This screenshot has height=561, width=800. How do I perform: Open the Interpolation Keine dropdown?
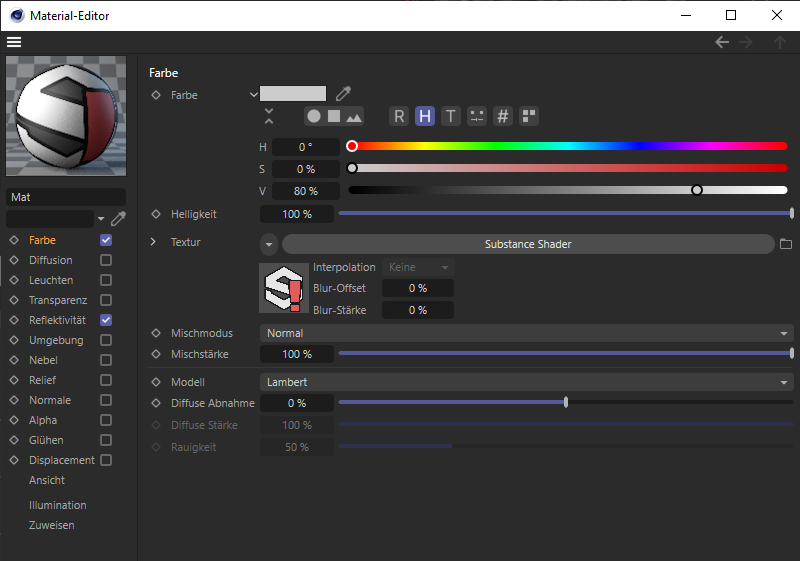(418, 267)
